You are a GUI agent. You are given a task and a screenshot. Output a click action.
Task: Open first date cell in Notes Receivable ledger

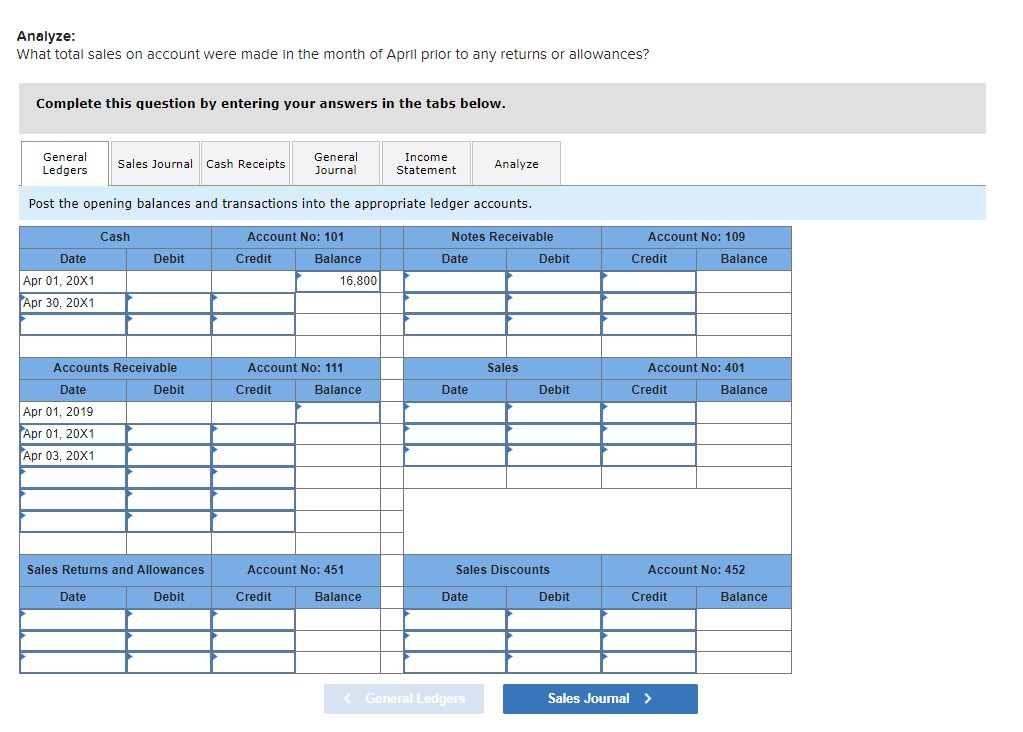pyautogui.click(x=455, y=281)
